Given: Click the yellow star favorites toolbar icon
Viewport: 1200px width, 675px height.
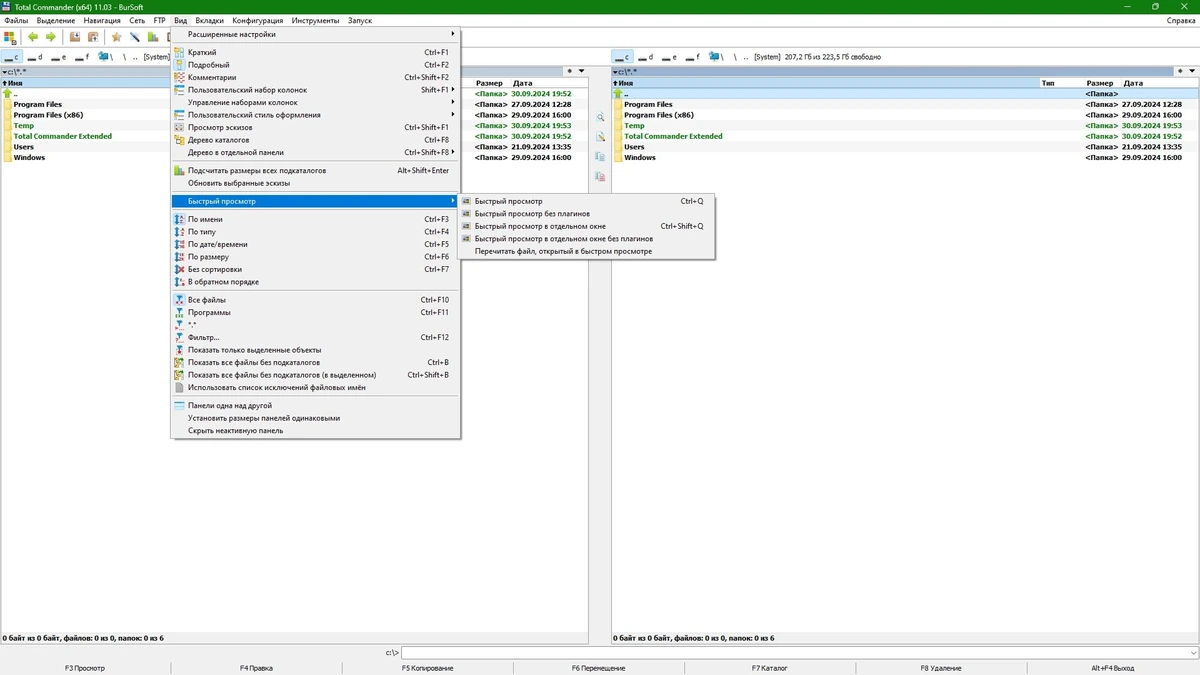Looking at the screenshot, I should point(116,37).
